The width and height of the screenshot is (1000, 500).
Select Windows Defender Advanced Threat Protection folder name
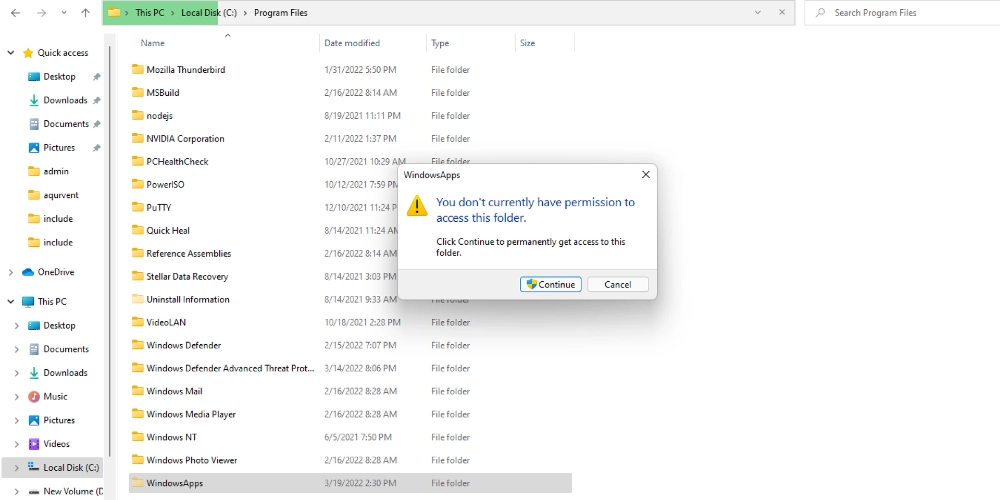(230, 368)
